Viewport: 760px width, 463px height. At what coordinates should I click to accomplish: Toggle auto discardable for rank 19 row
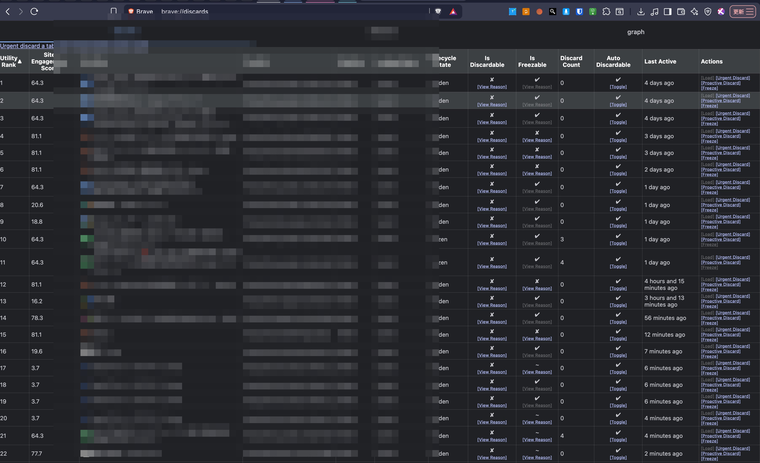[618, 405]
